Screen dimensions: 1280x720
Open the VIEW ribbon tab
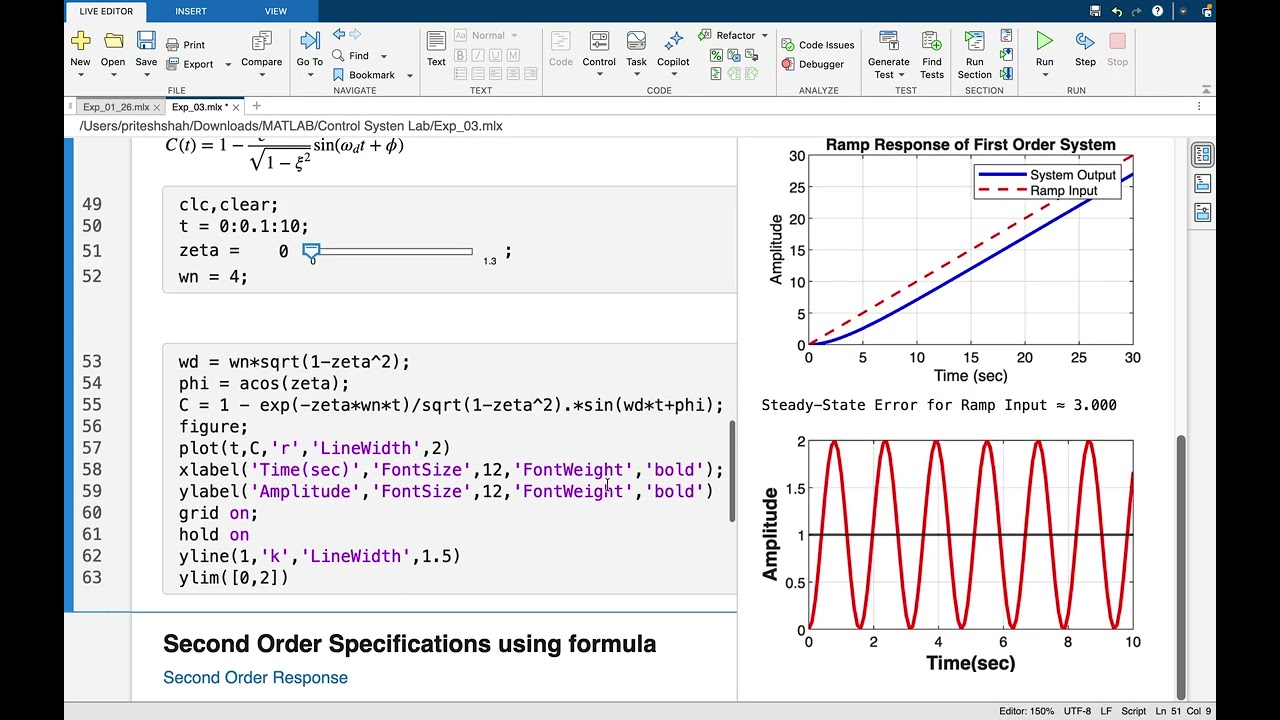point(276,11)
